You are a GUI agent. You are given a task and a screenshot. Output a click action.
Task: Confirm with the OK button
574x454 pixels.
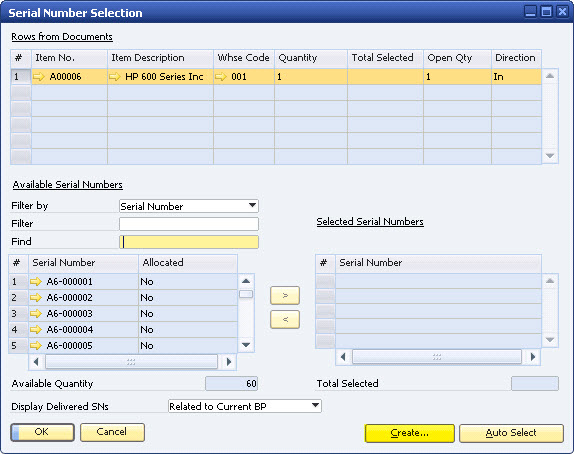[42, 432]
